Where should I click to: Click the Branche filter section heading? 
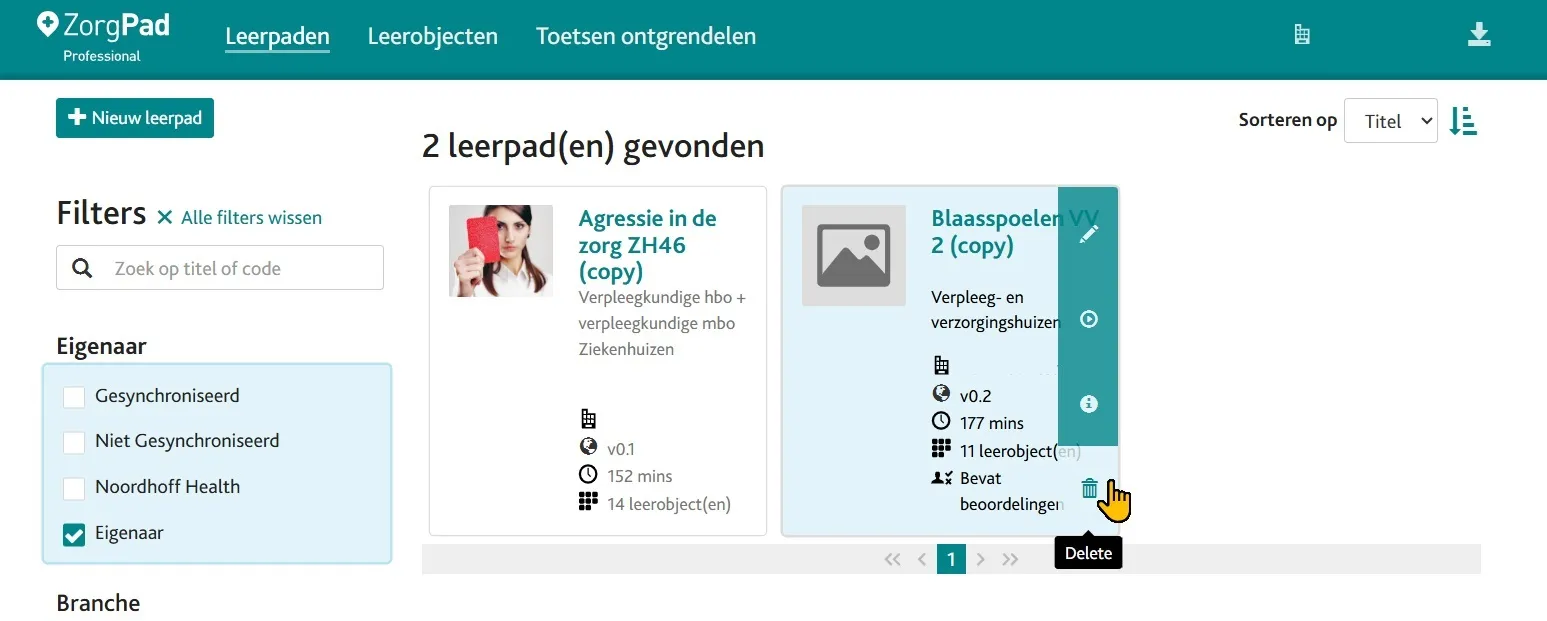pyautogui.click(x=98, y=603)
